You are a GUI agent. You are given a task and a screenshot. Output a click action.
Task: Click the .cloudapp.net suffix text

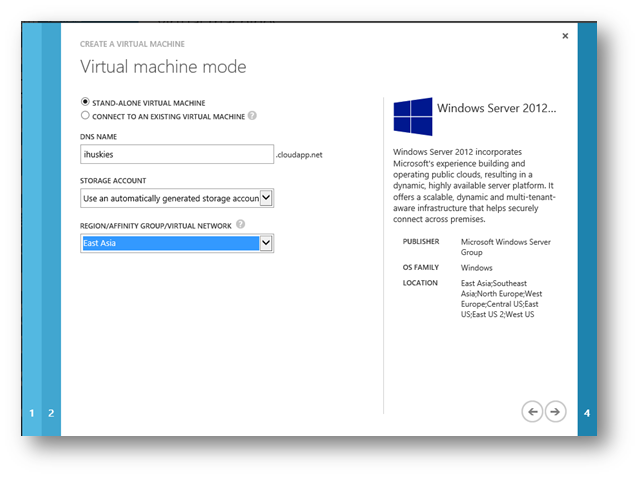(x=299, y=155)
